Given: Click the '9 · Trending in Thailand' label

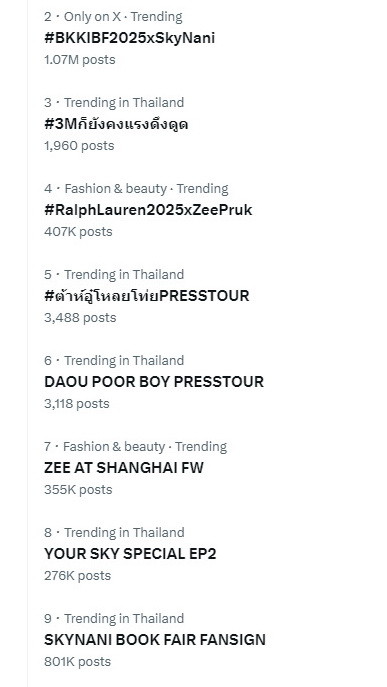Looking at the screenshot, I should [x=114, y=618].
